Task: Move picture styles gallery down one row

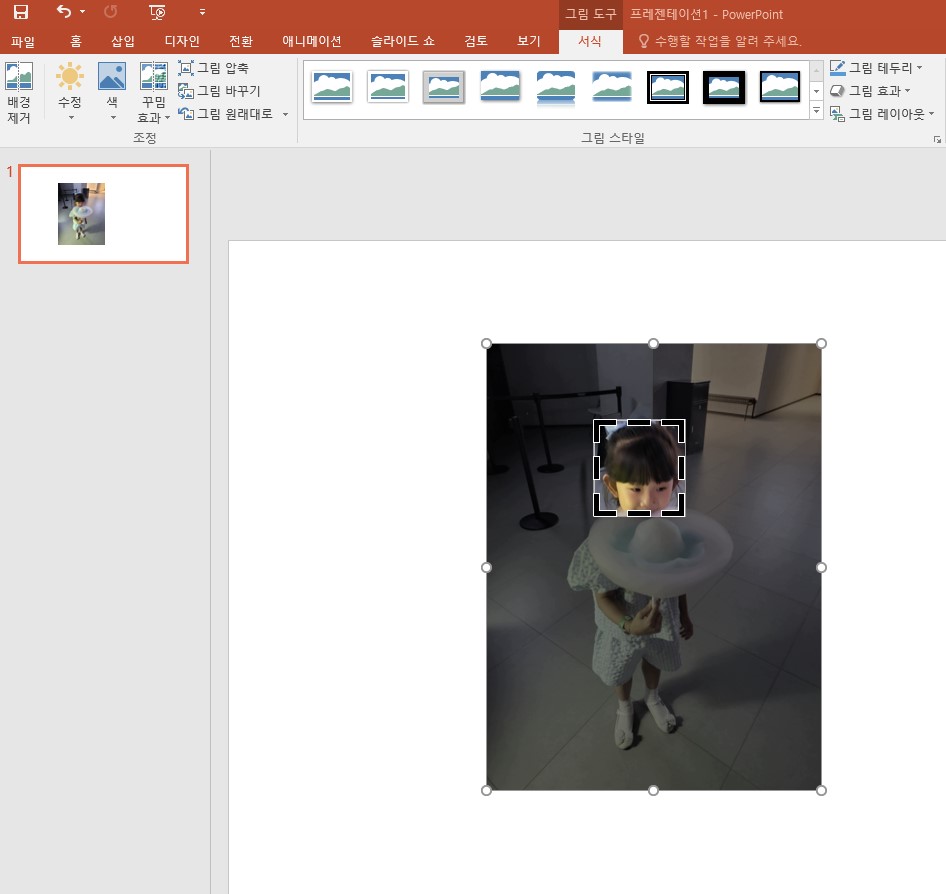Action: coord(816,91)
